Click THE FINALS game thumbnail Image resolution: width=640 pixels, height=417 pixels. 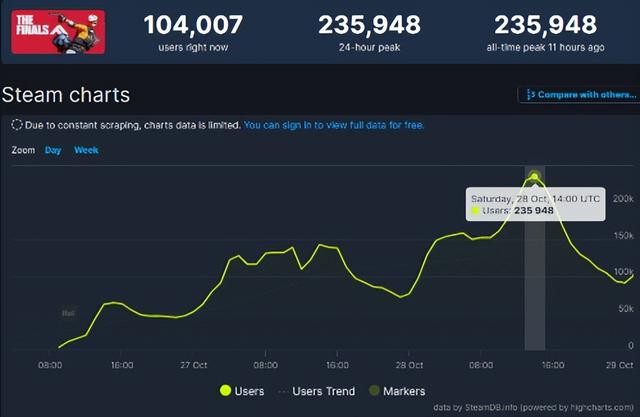pos(58,32)
